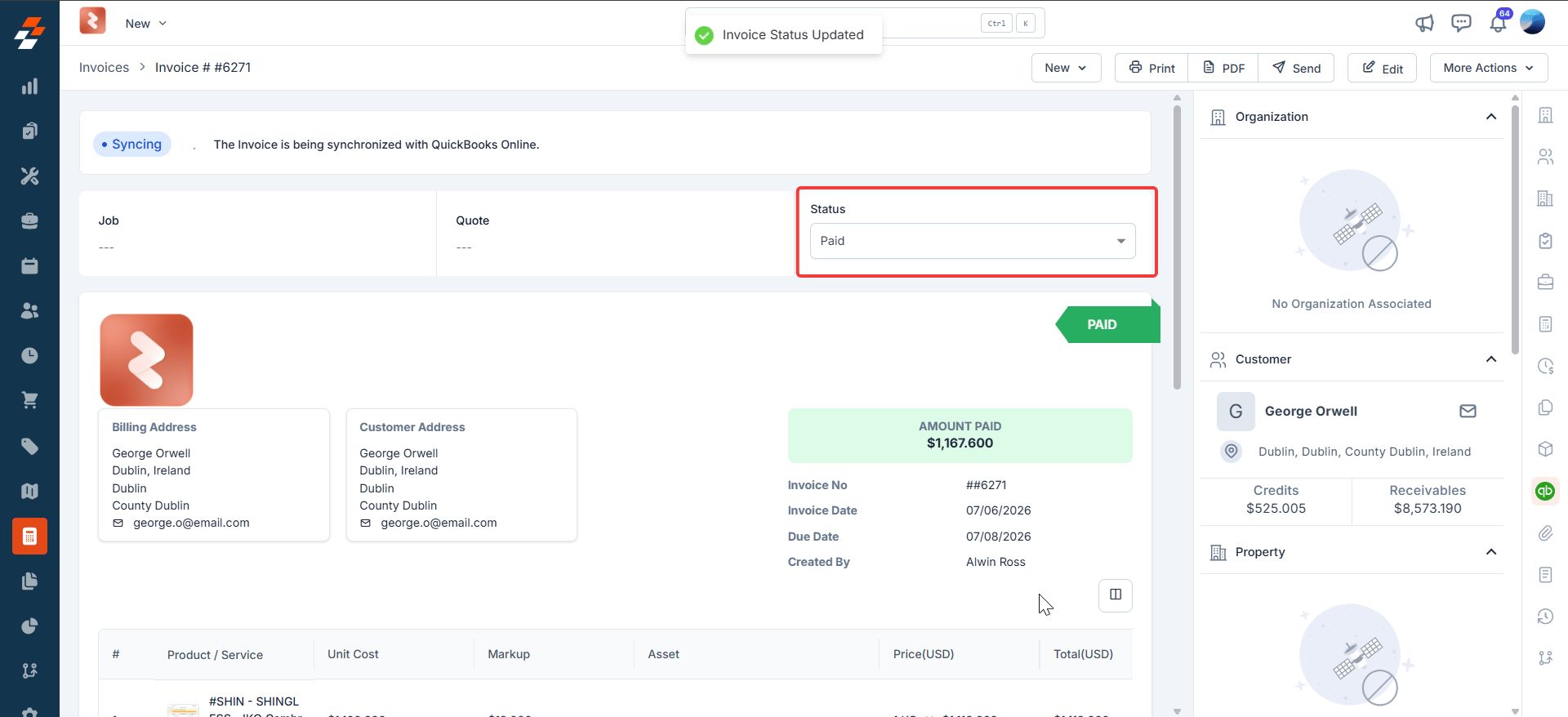The width and height of the screenshot is (1568, 717).
Task: Click the buildings icon in right rail
Action: click(x=1545, y=198)
